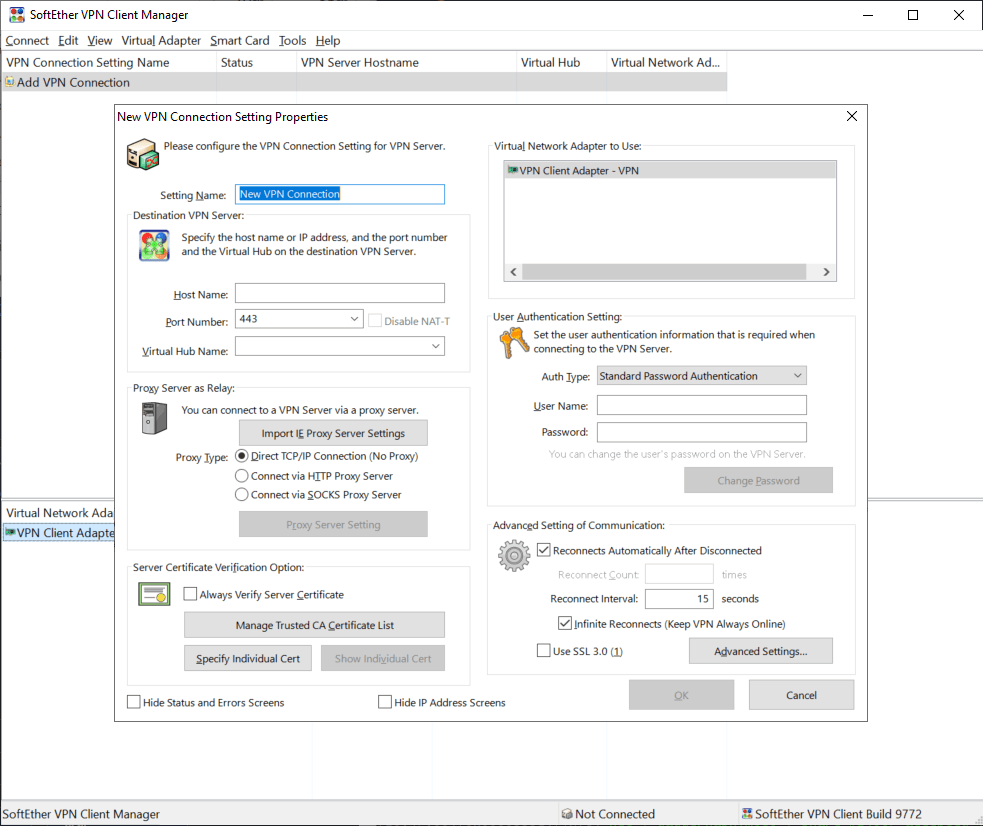
Task: Click the Password input field
Action: coord(702,432)
